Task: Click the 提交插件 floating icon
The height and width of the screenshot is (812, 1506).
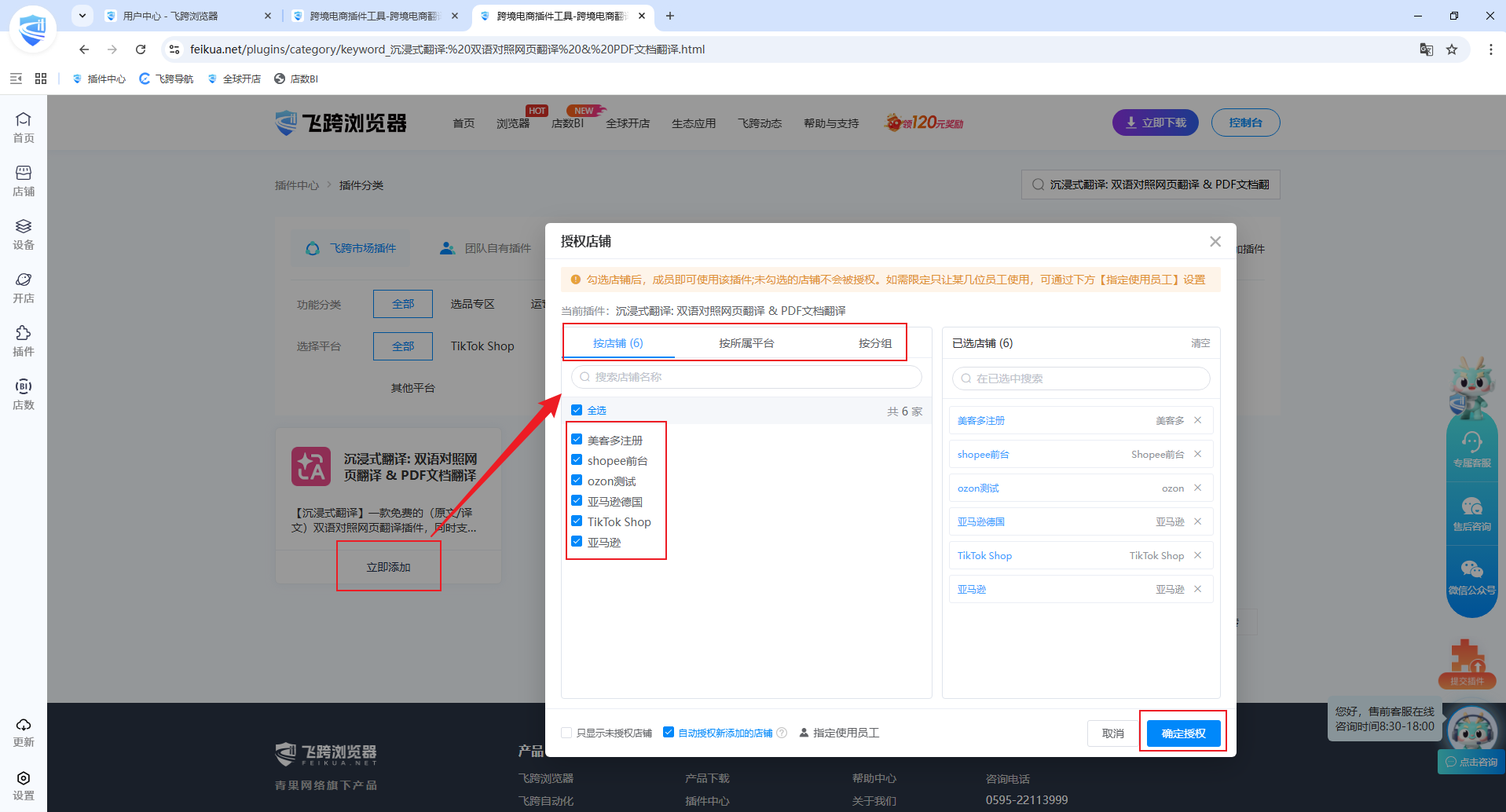Action: coord(1467,663)
